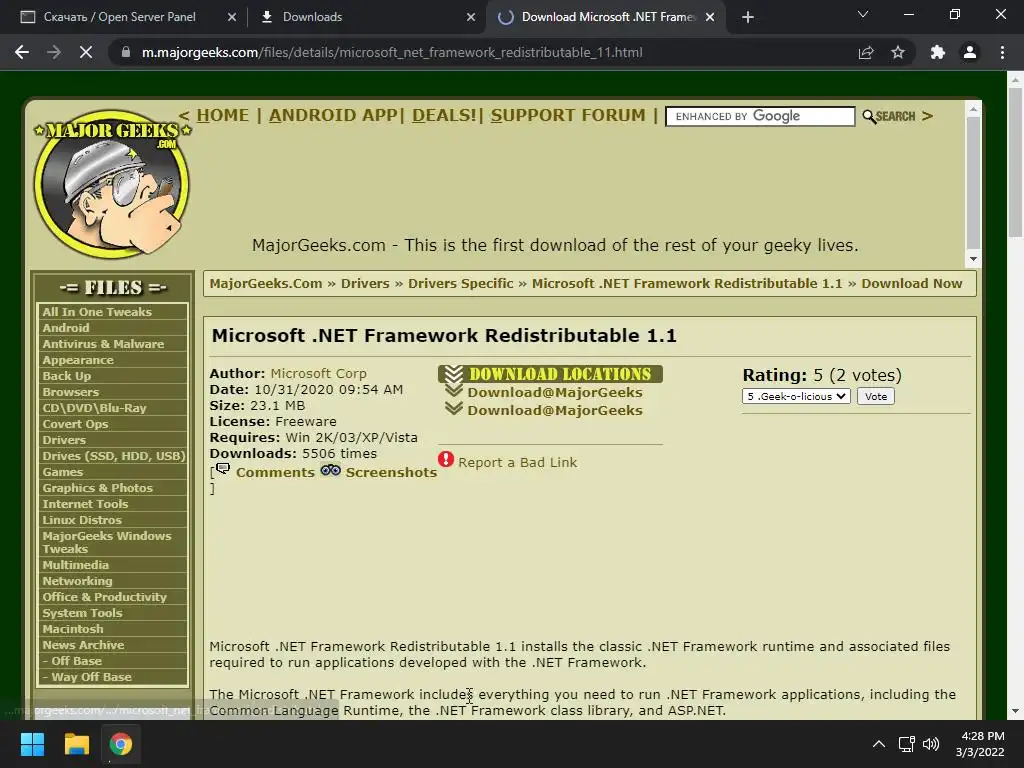Viewport: 1024px width, 768px height.
Task: Click the second Download@MajorGeeks link
Action: (555, 411)
